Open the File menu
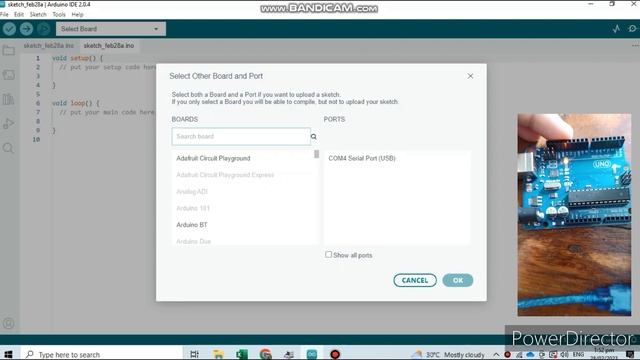Viewport: 640px width, 360px height. click(4, 14)
